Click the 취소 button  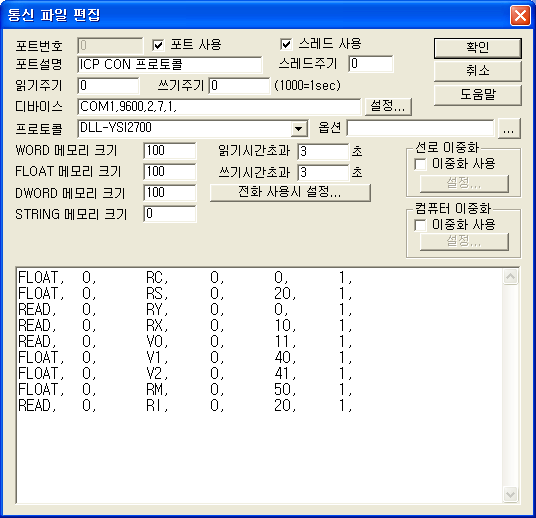click(478, 71)
